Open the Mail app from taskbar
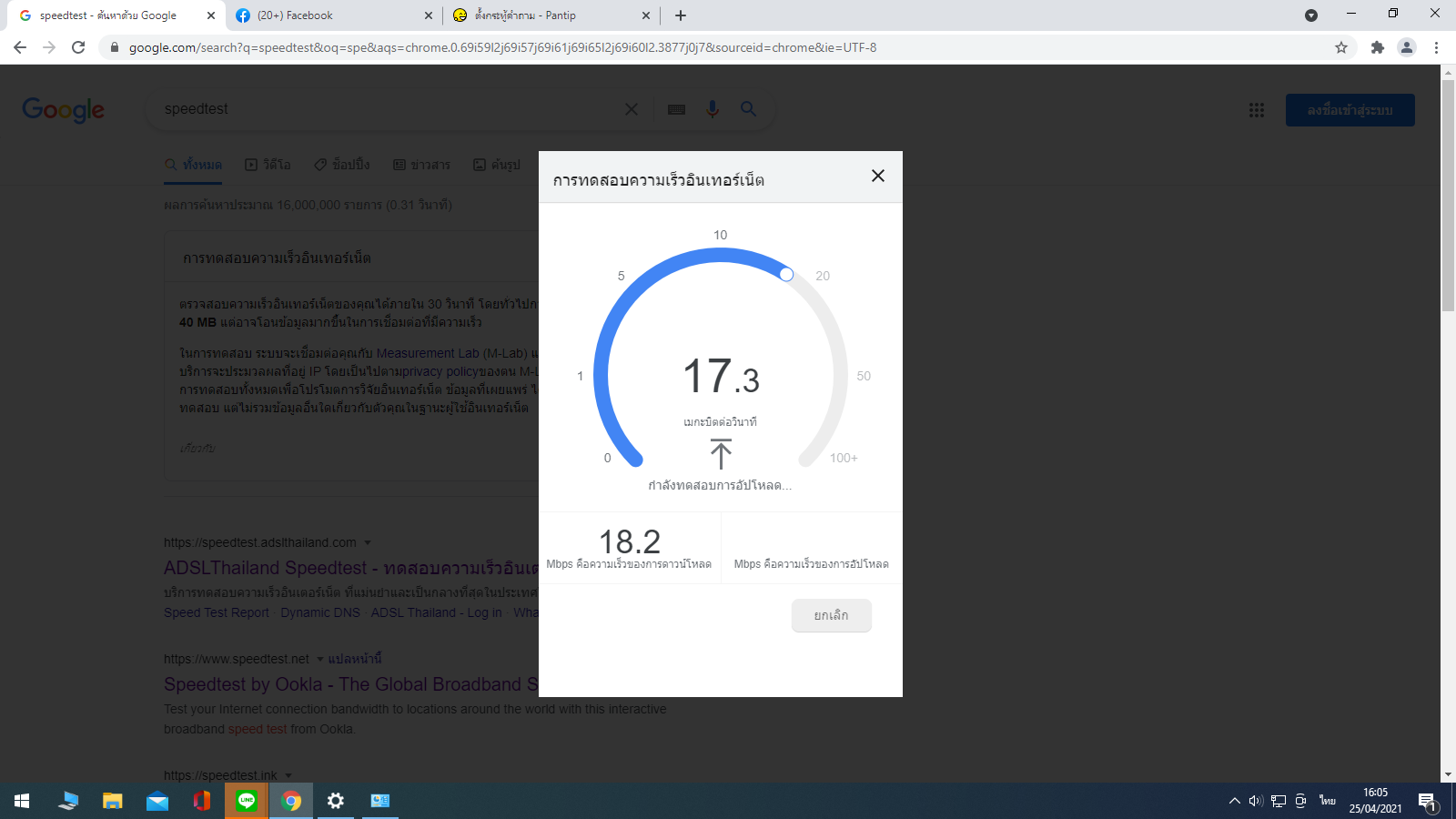 point(157,801)
